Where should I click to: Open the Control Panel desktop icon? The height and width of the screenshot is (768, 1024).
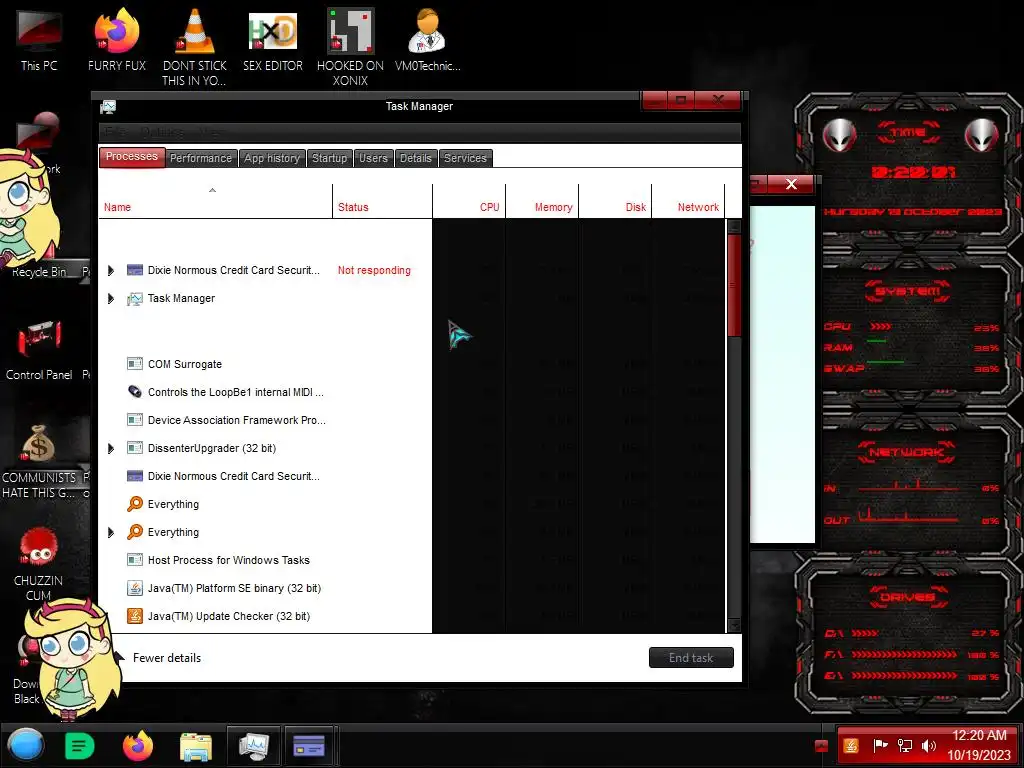[39, 349]
